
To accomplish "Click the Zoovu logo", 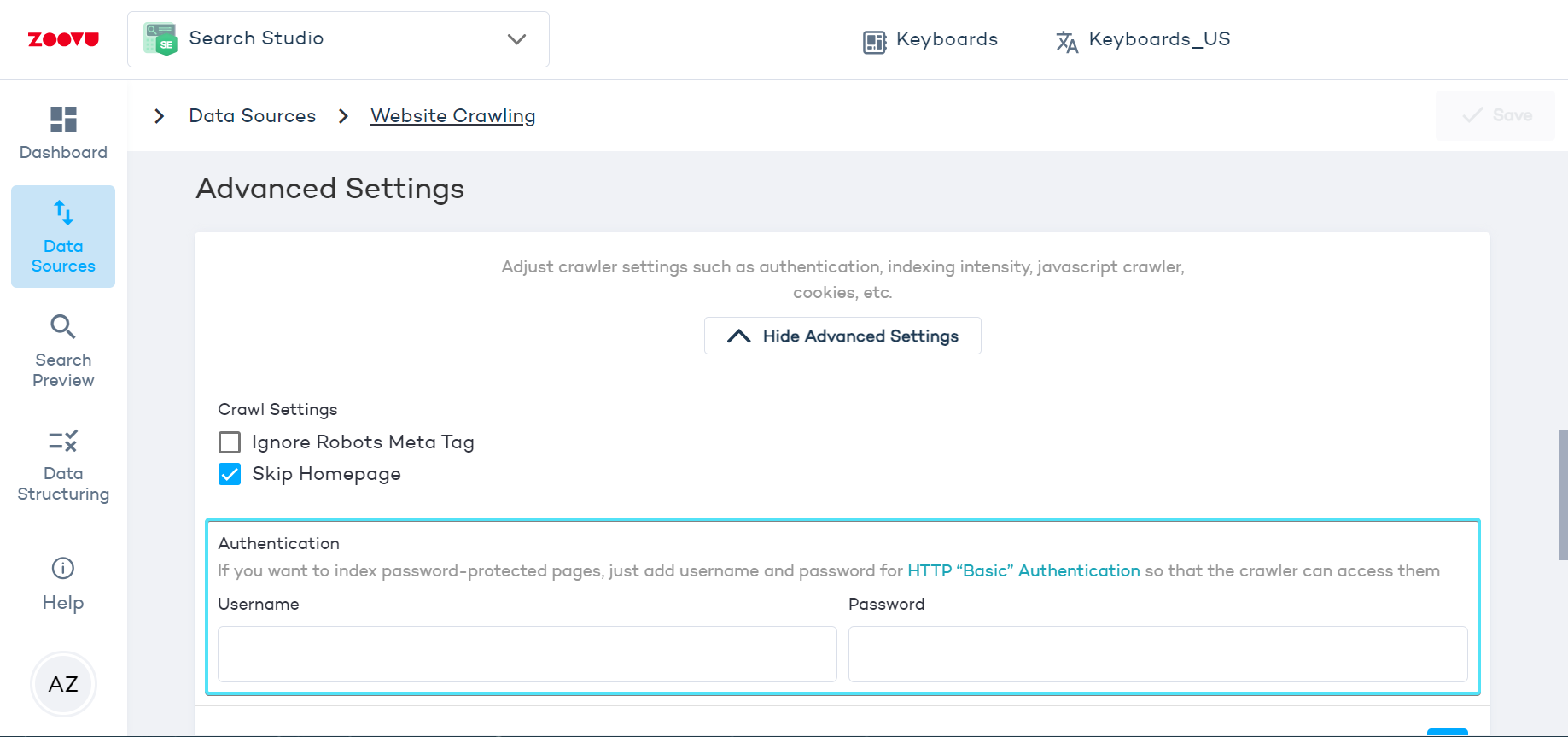I will click(63, 39).
